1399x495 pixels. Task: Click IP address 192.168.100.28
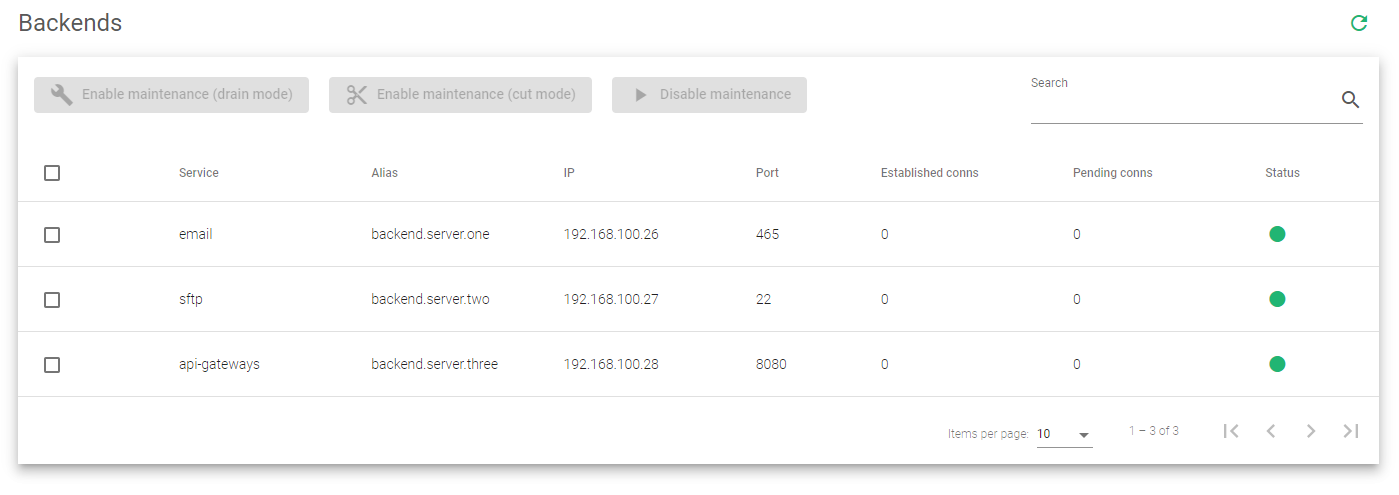tap(611, 364)
